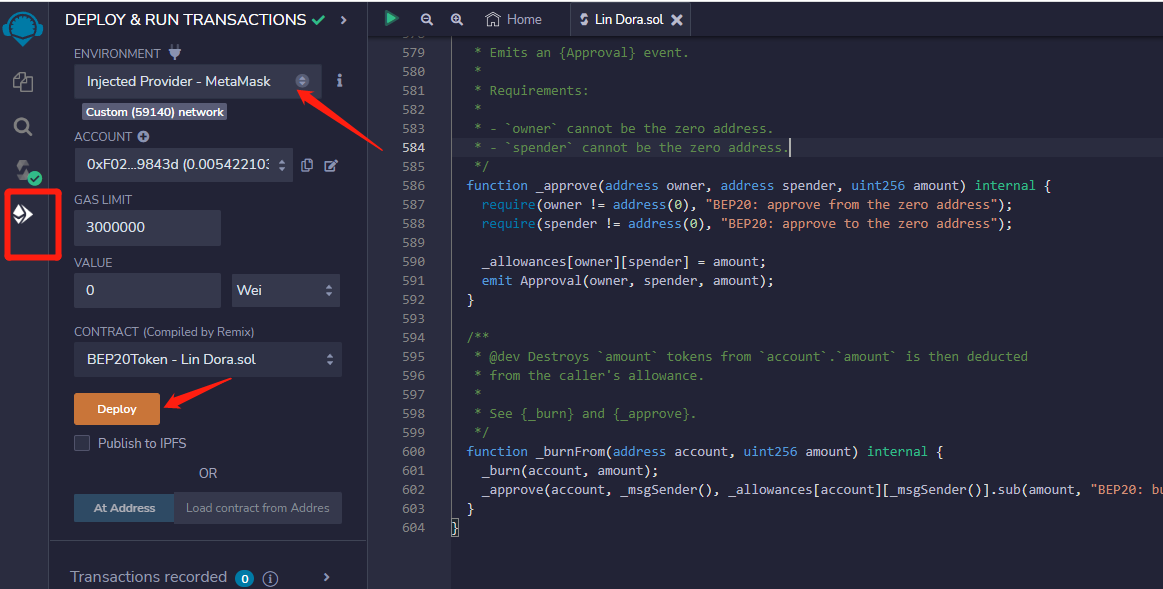Open the Solidity Compiler sidebar icon
This screenshot has height=589, width=1163.
(x=27, y=171)
